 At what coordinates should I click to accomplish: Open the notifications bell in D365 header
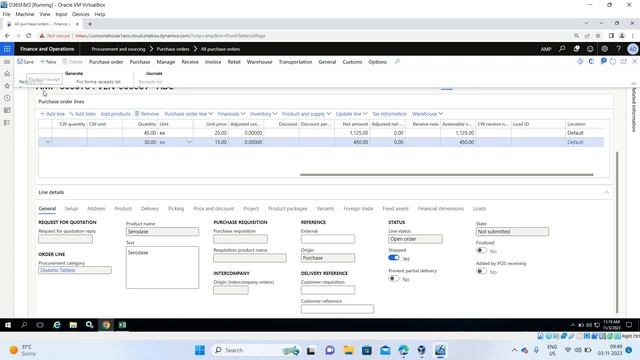click(x=576, y=49)
